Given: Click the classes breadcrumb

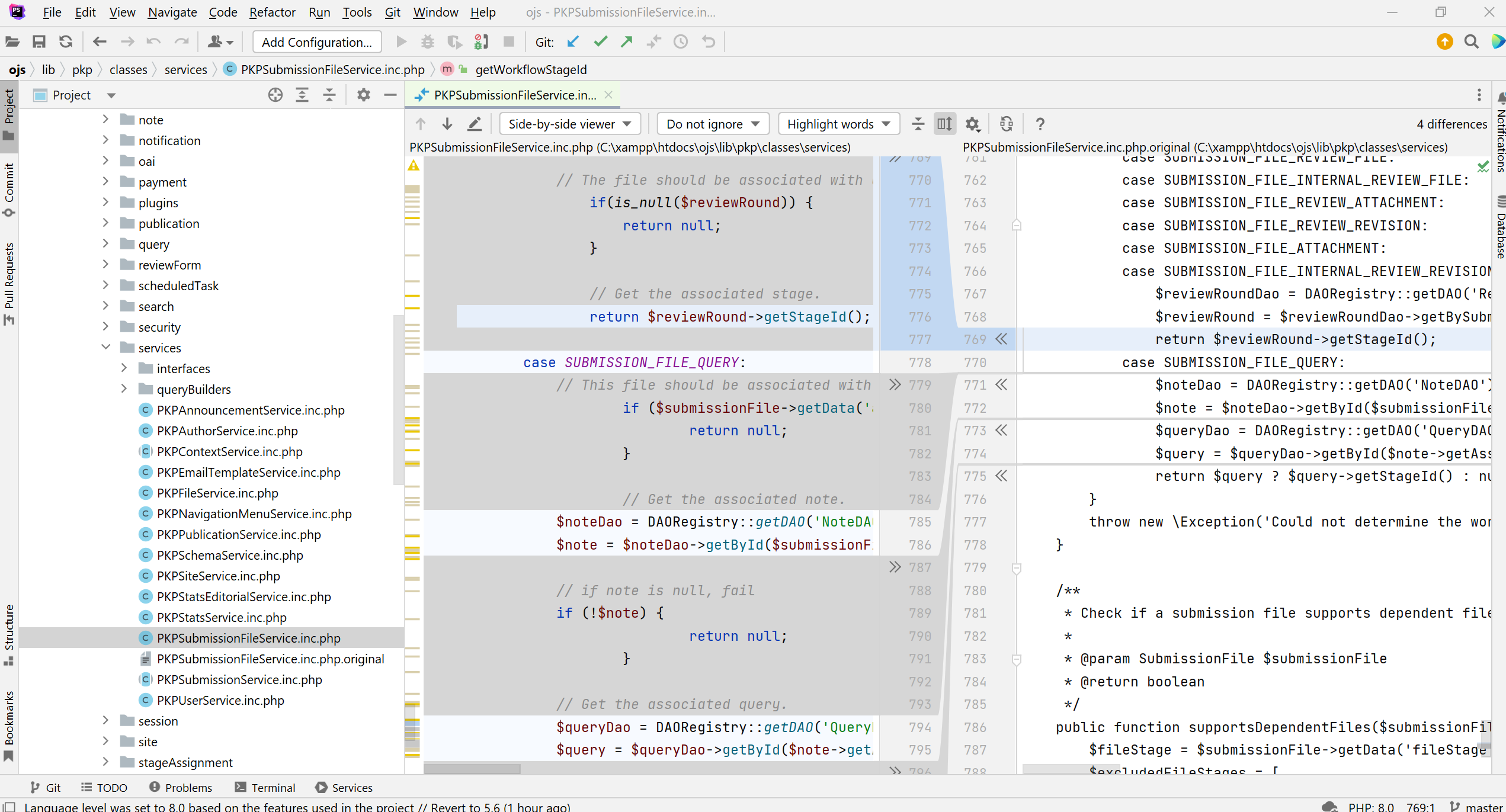Looking at the screenshot, I should [128, 70].
